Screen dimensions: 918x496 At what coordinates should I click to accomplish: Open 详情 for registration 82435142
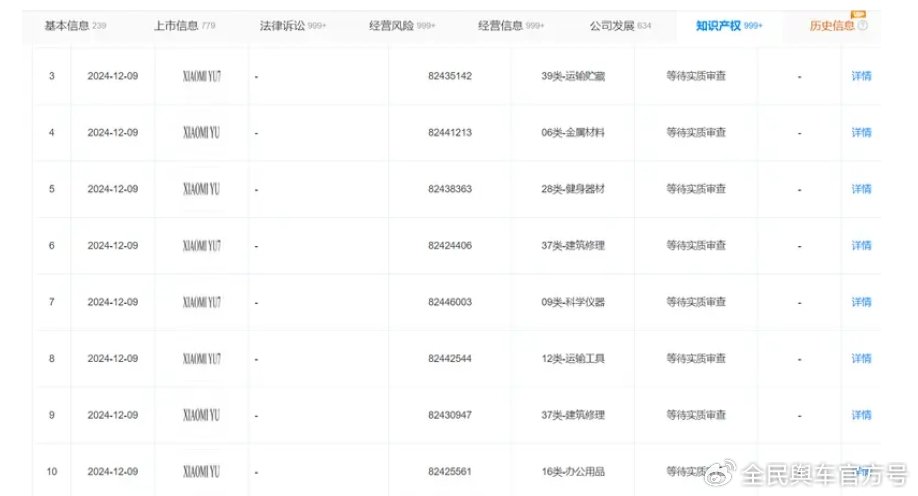coord(860,76)
